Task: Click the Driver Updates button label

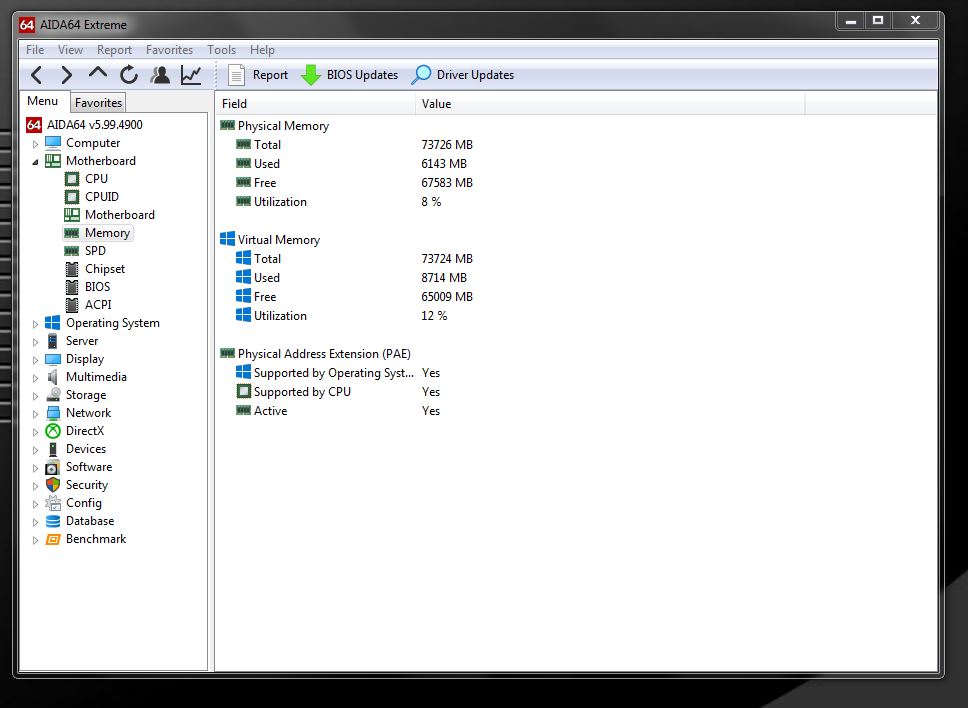Action: pyautogui.click(x=475, y=75)
